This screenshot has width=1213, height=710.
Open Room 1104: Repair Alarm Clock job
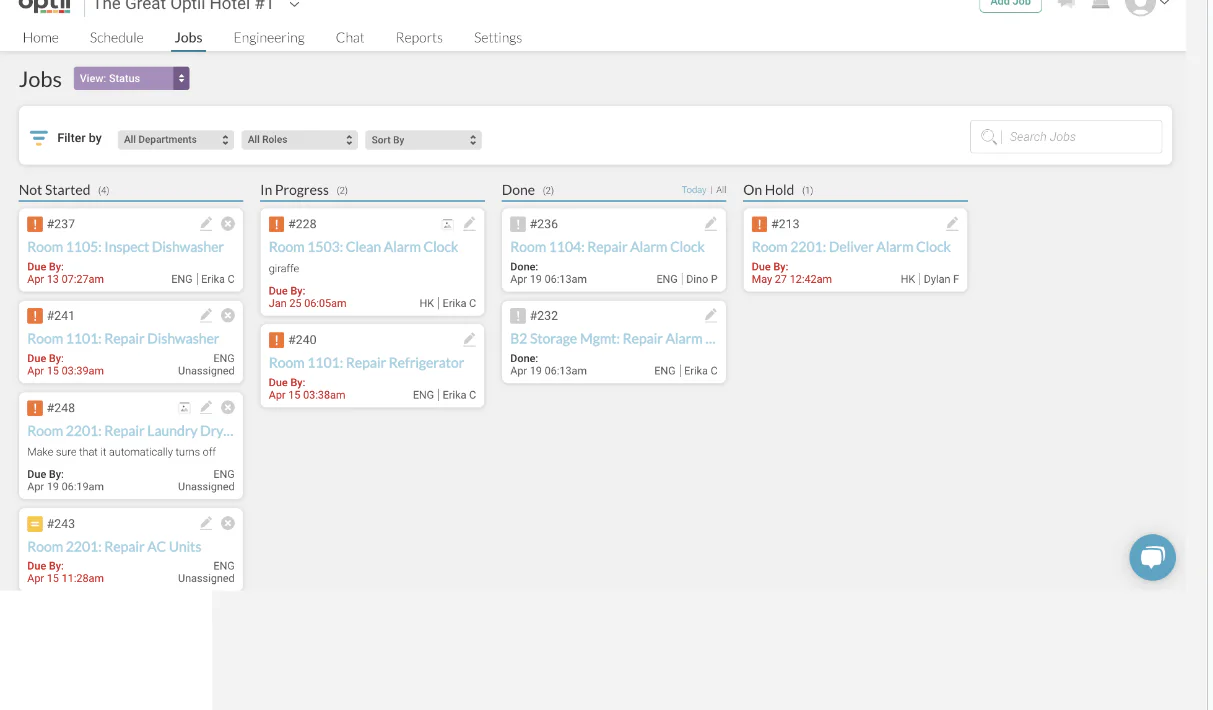point(608,247)
